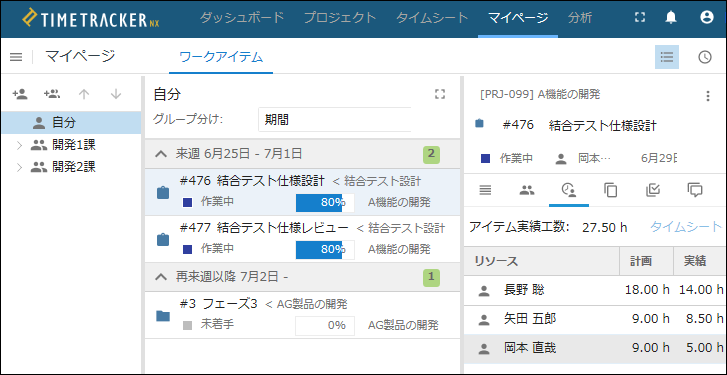This screenshot has height=375, width=727.
Task: Click the 6月29日 due date in the detail header
Action: click(658, 159)
